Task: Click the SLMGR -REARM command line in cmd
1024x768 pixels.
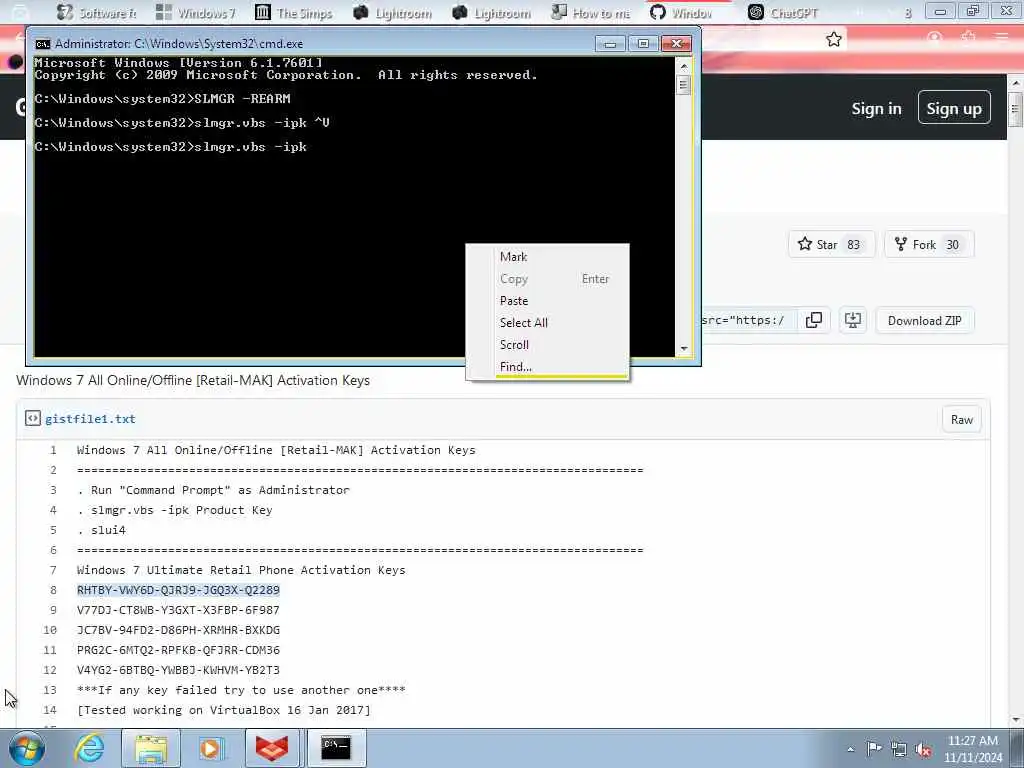Action: coord(163,99)
